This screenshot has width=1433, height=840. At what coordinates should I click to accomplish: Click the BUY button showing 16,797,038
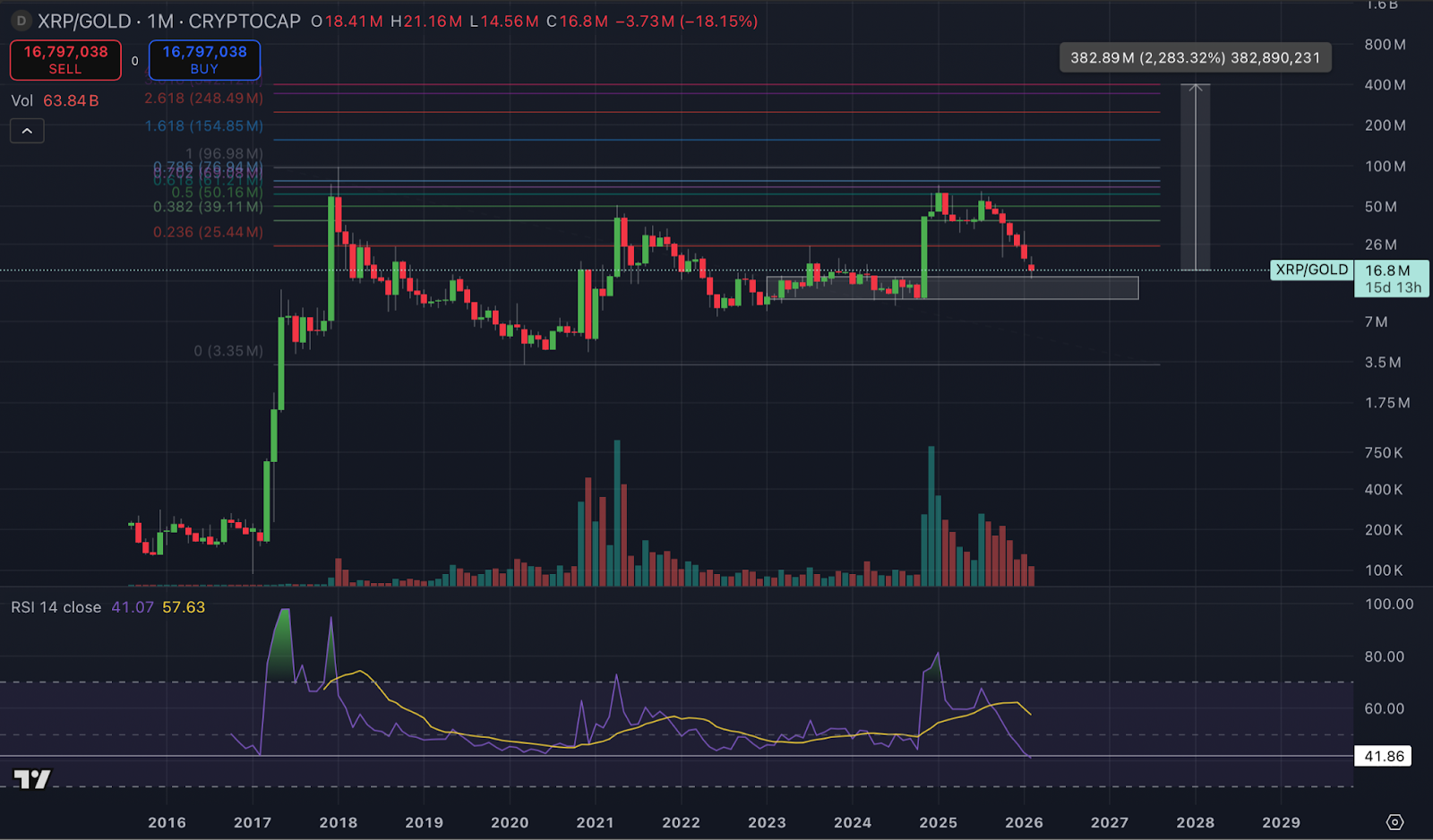click(x=204, y=59)
